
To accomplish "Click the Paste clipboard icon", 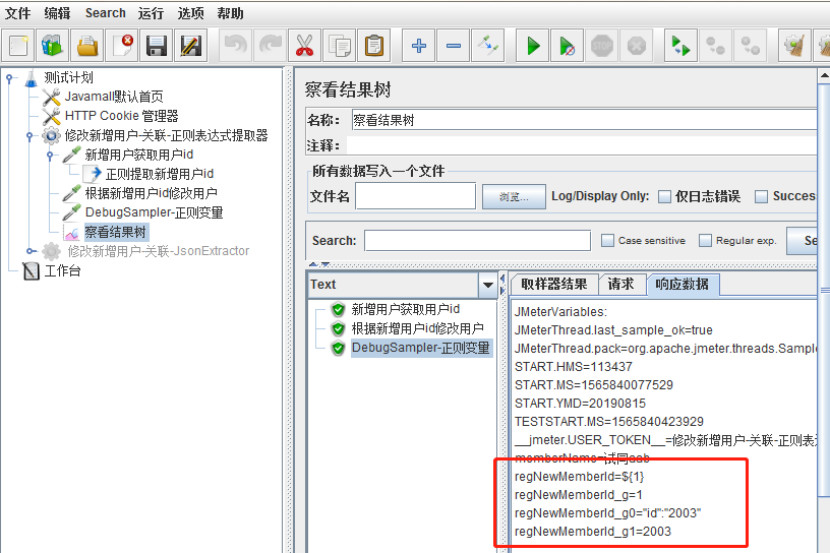I will [374, 46].
